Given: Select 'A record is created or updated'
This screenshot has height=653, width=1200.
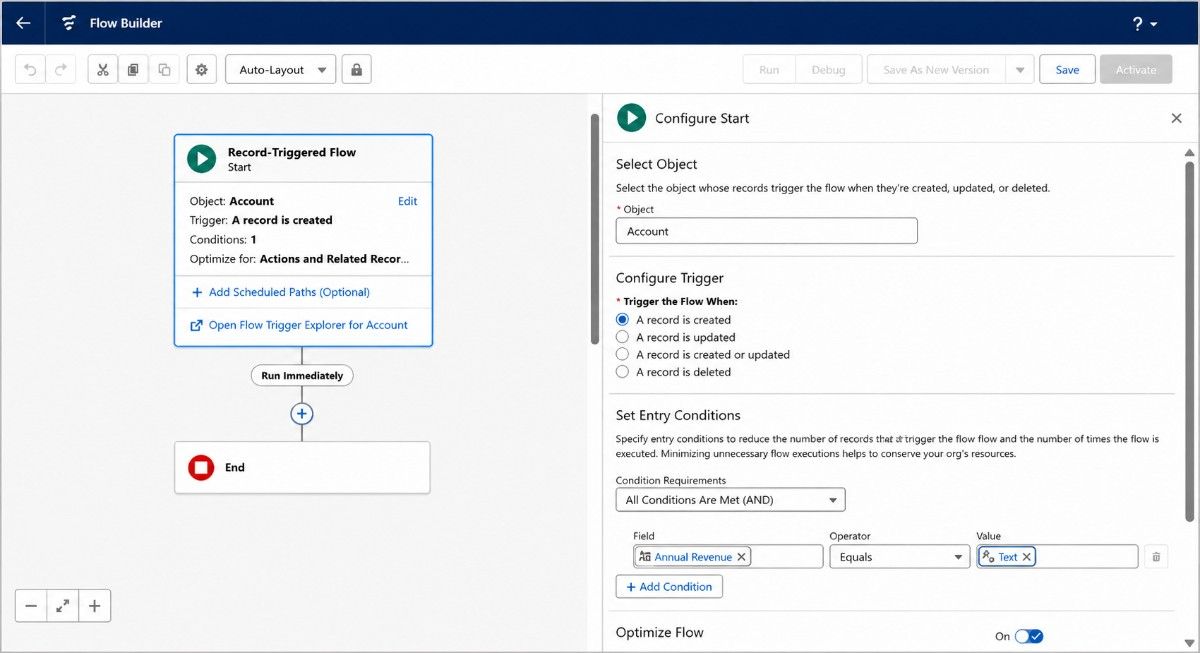Looking at the screenshot, I should tap(622, 354).
